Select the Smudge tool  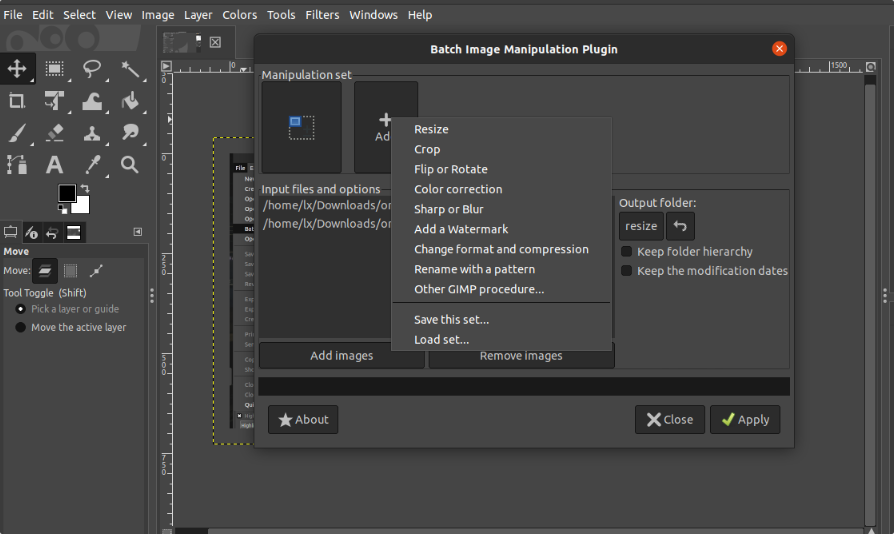[130, 133]
